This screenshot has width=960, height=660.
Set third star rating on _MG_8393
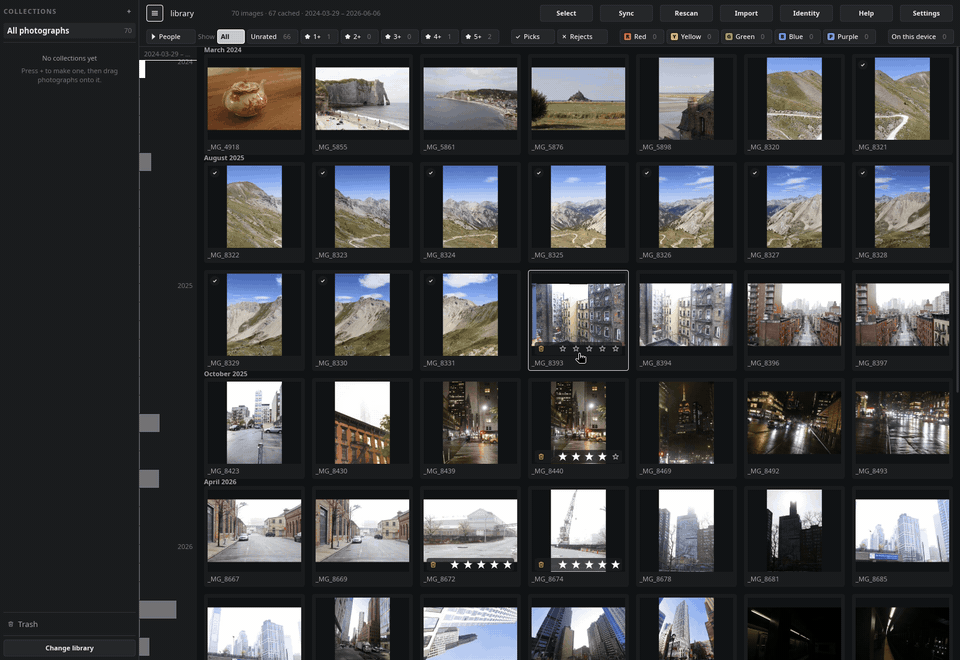[589, 349]
